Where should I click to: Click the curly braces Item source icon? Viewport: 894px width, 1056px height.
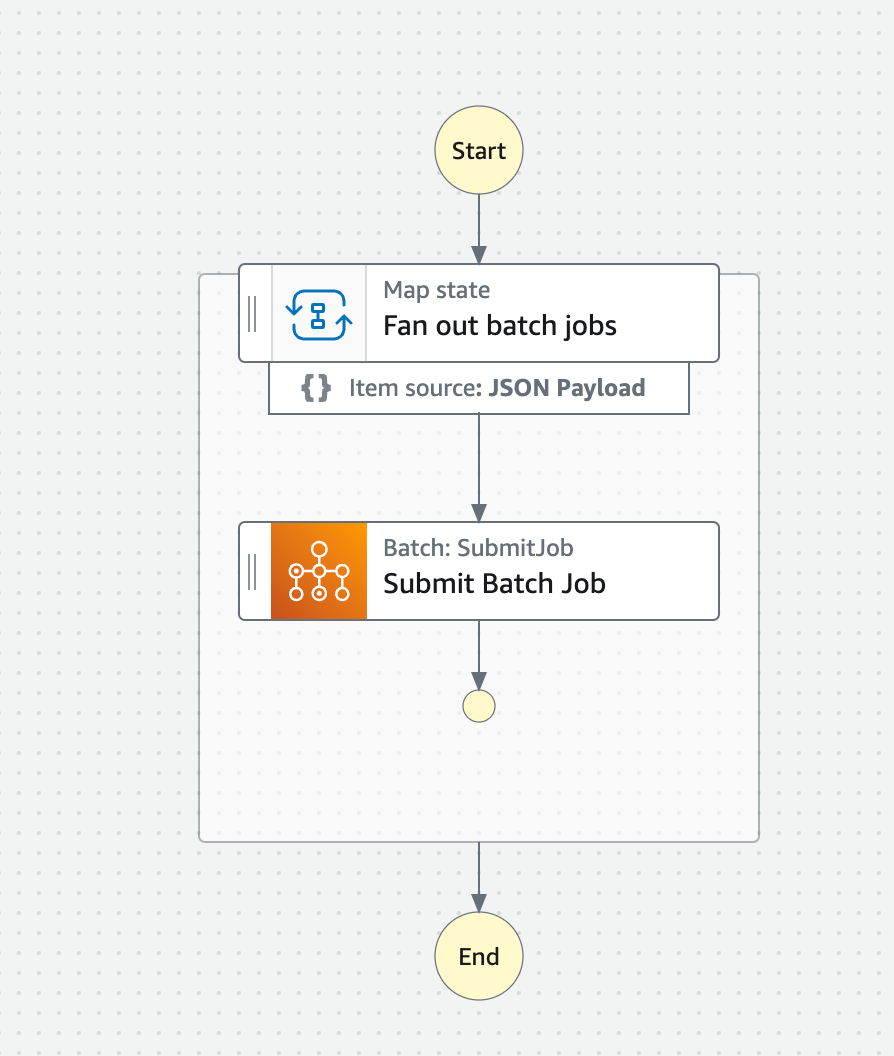coord(315,388)
